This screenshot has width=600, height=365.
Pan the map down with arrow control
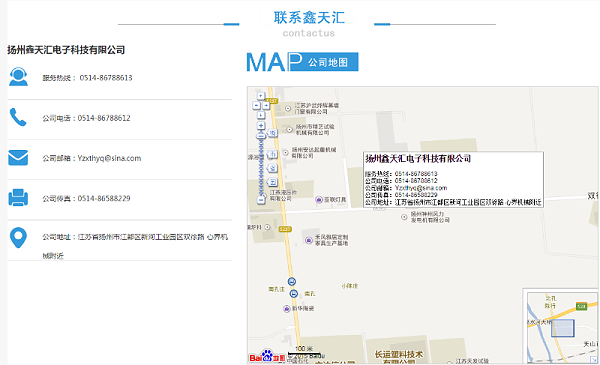(x=261, y=115)
